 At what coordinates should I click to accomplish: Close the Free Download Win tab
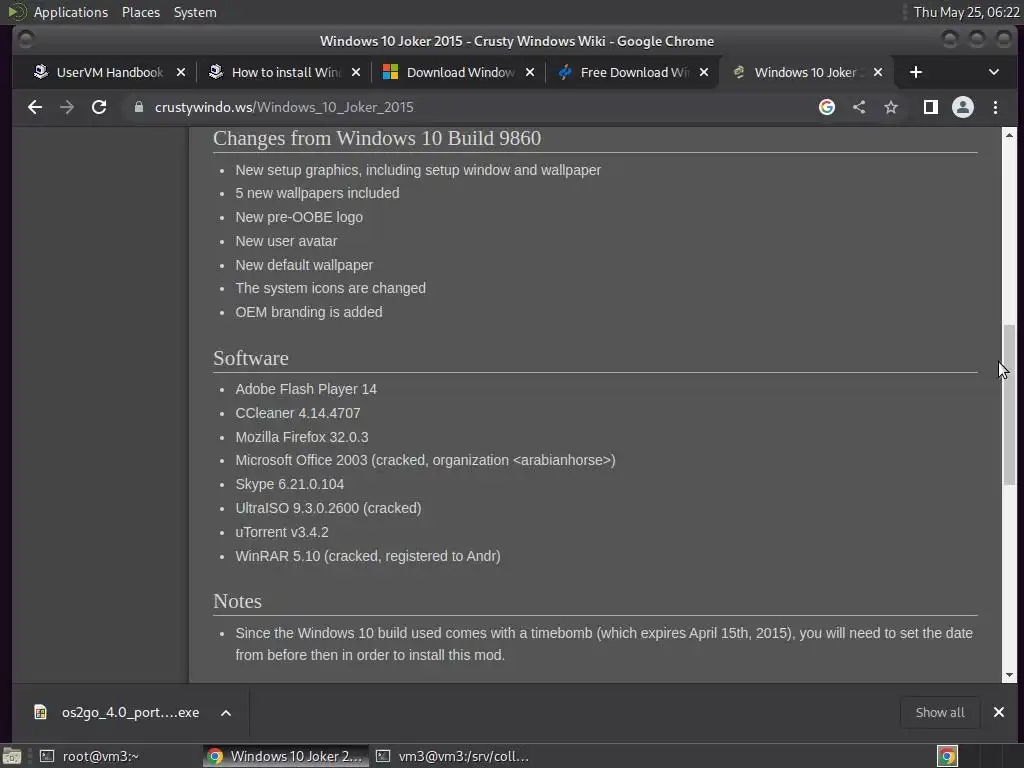pyautogui.click(x=704, y=72)
